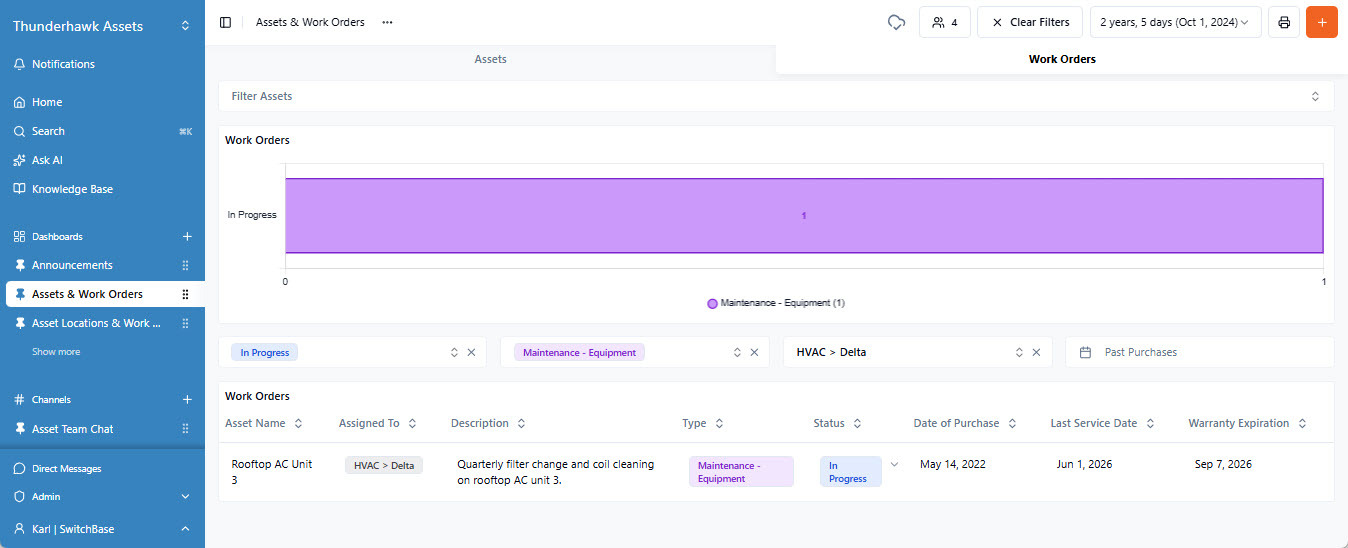
Task: Click the May 14, 2022 purchase date
Action: [954, 464]
